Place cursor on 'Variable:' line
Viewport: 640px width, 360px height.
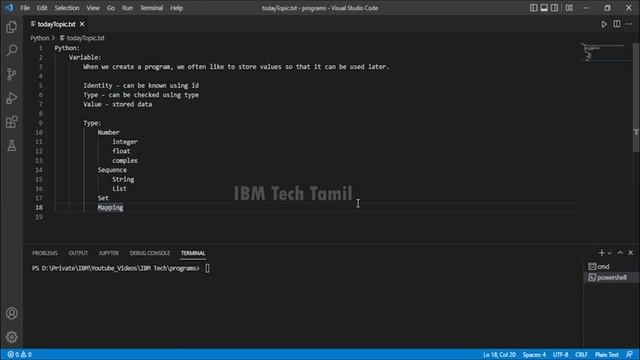85,57
